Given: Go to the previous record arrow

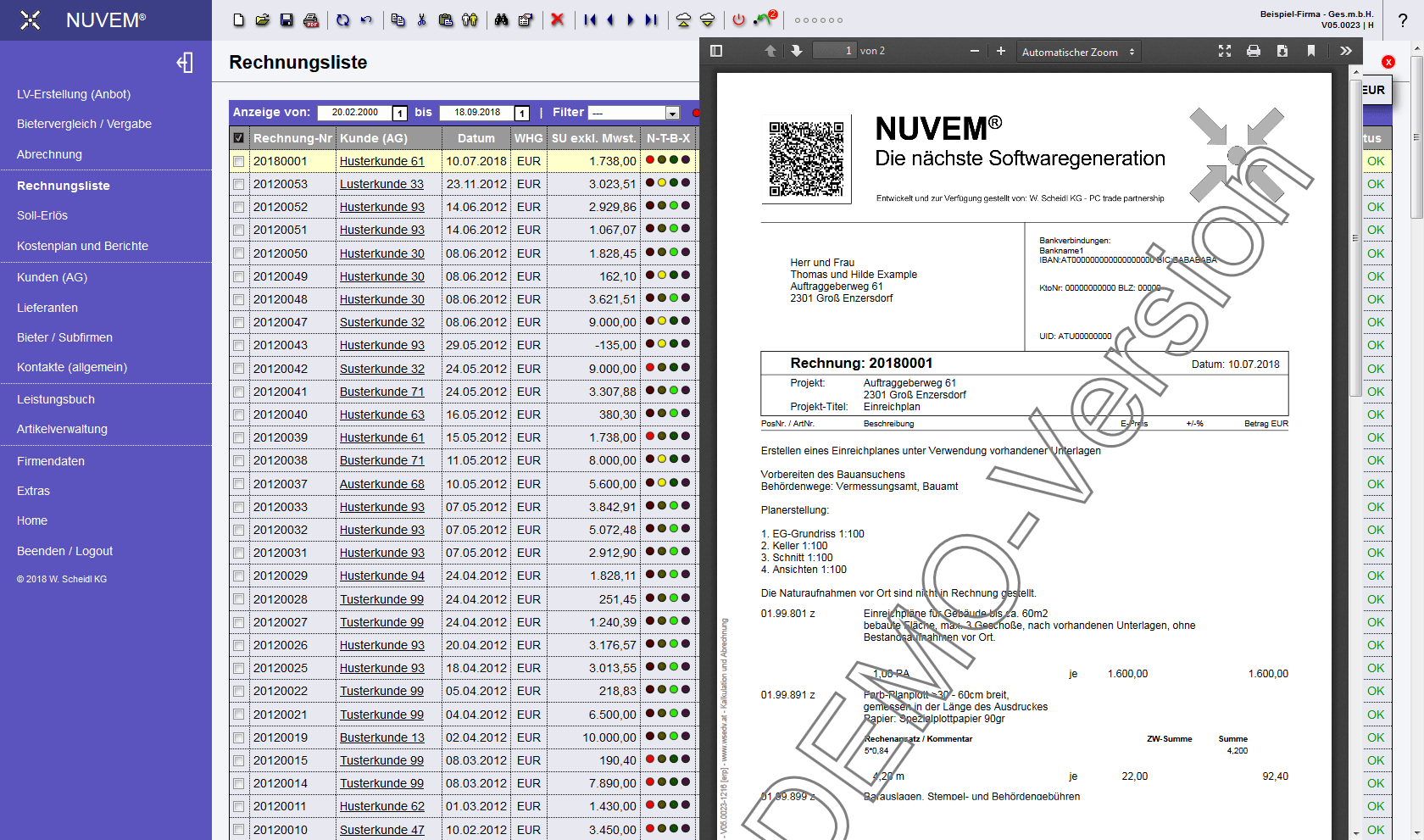Looking at the screenshot, I should tap(609, 19).
